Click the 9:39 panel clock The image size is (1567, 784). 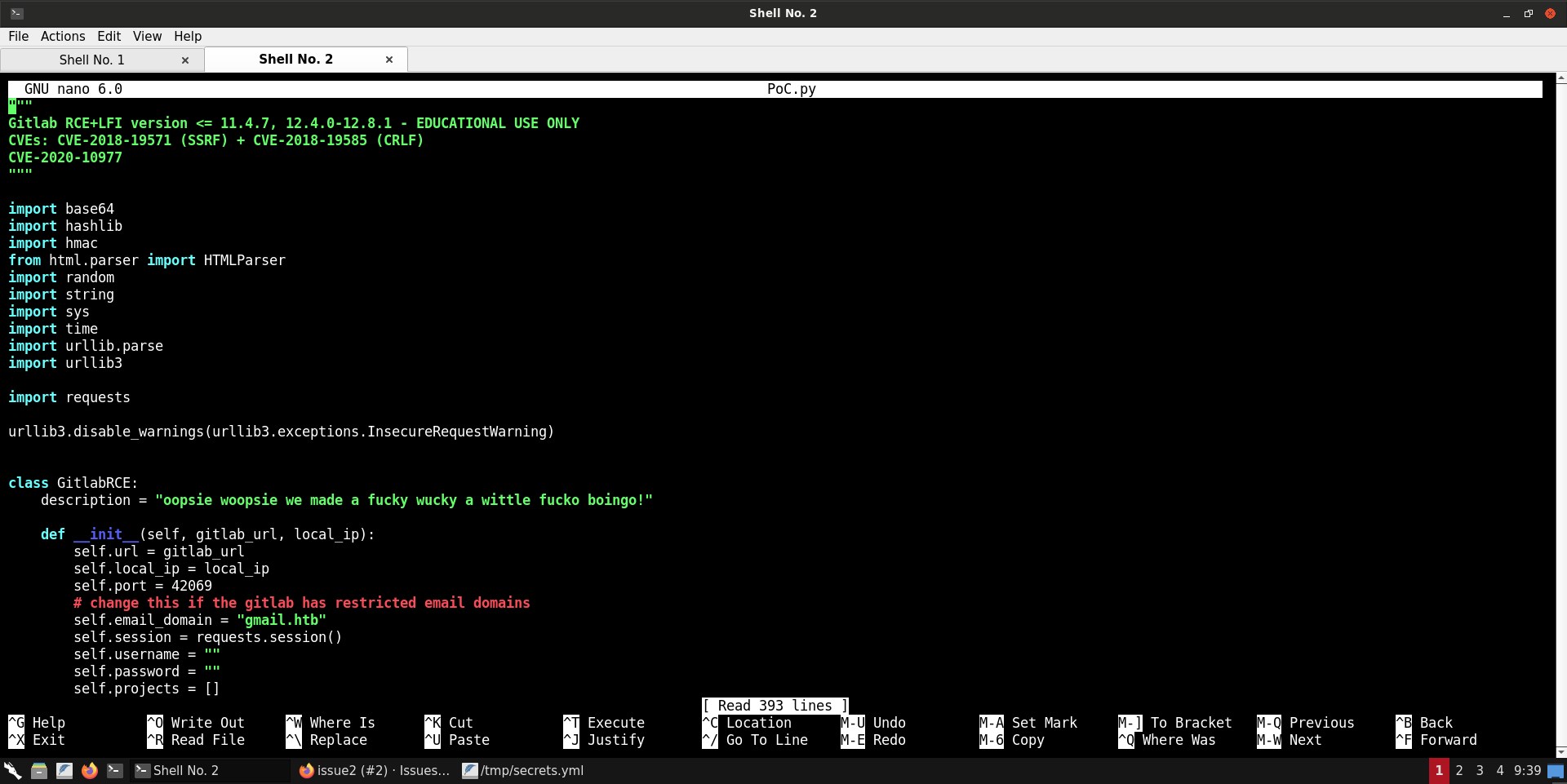1527,770
